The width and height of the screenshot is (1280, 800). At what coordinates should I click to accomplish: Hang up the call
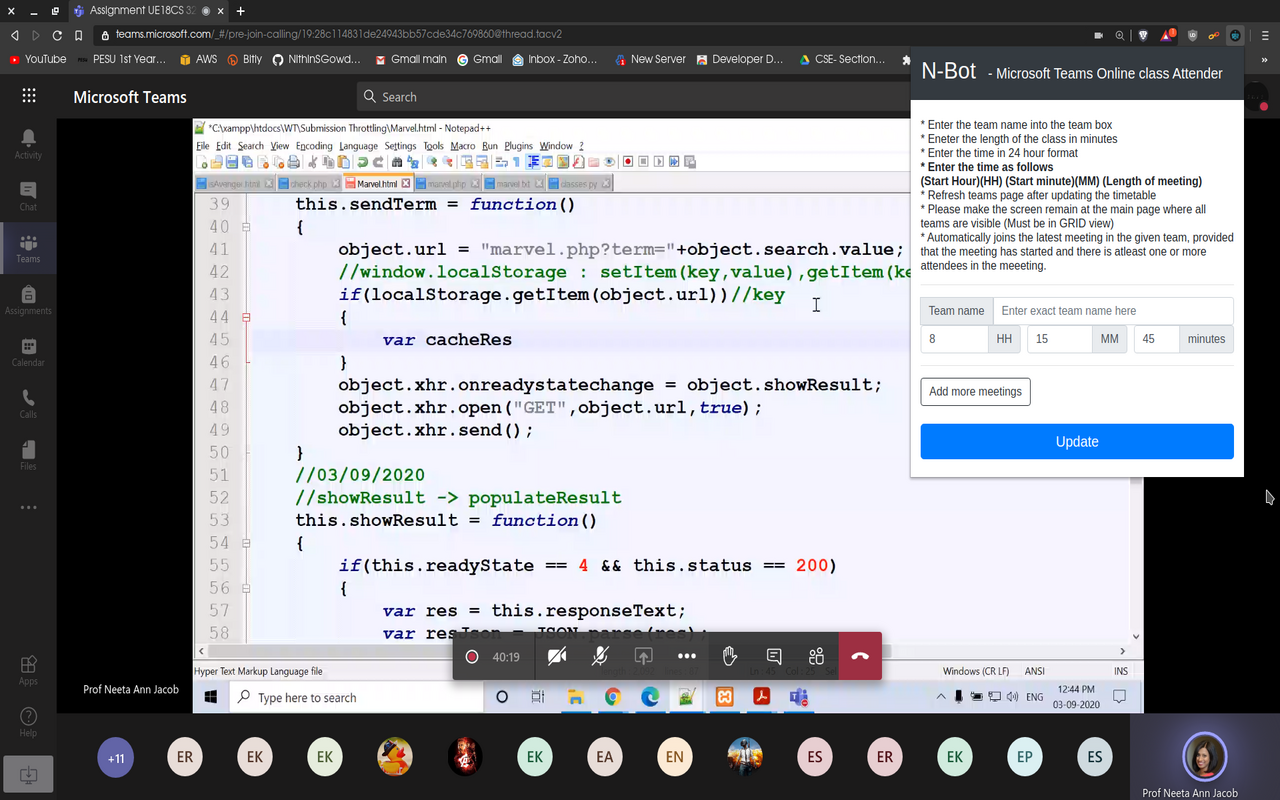(860, 656)
